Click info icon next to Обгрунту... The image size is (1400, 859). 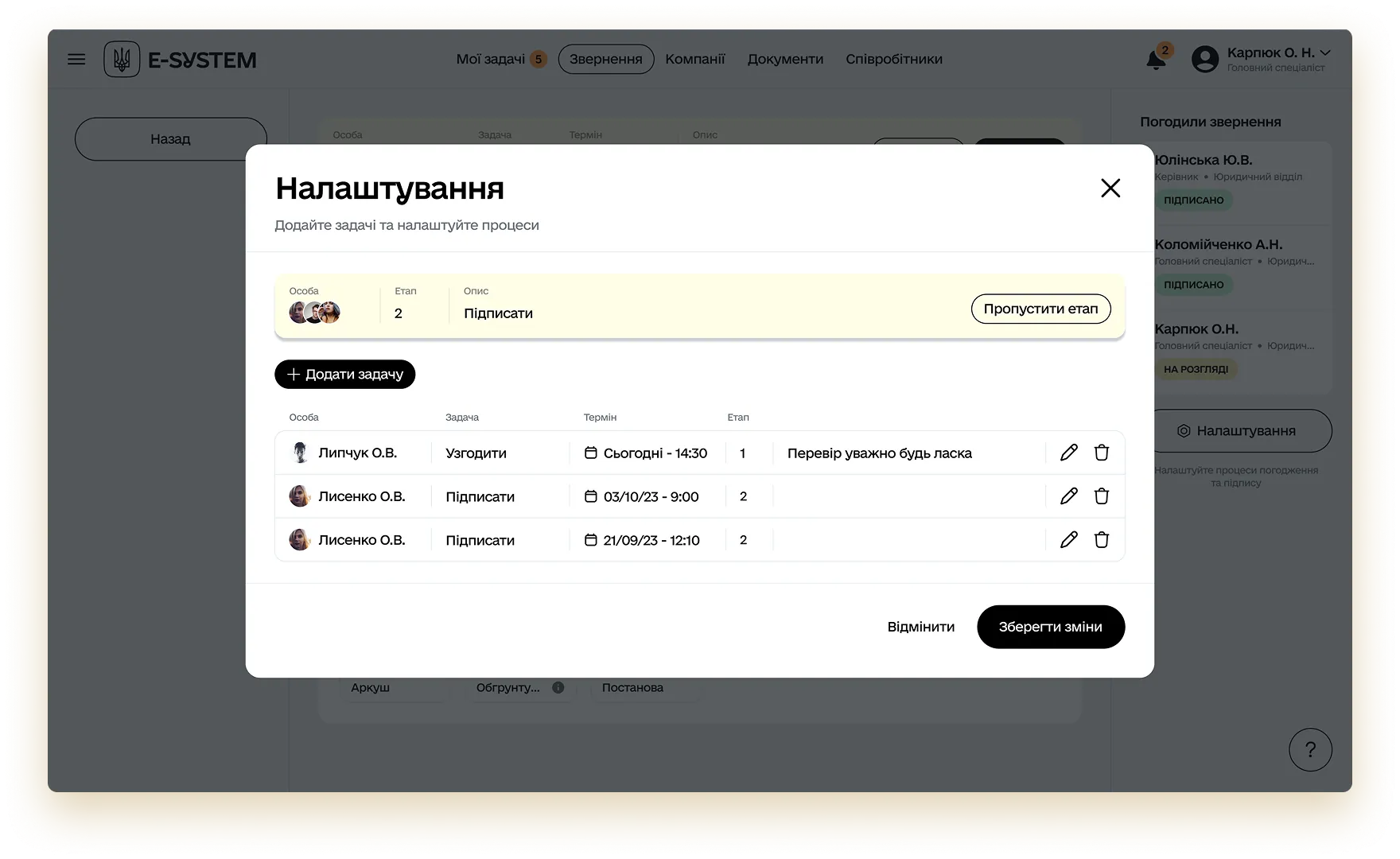pos(558,687)
